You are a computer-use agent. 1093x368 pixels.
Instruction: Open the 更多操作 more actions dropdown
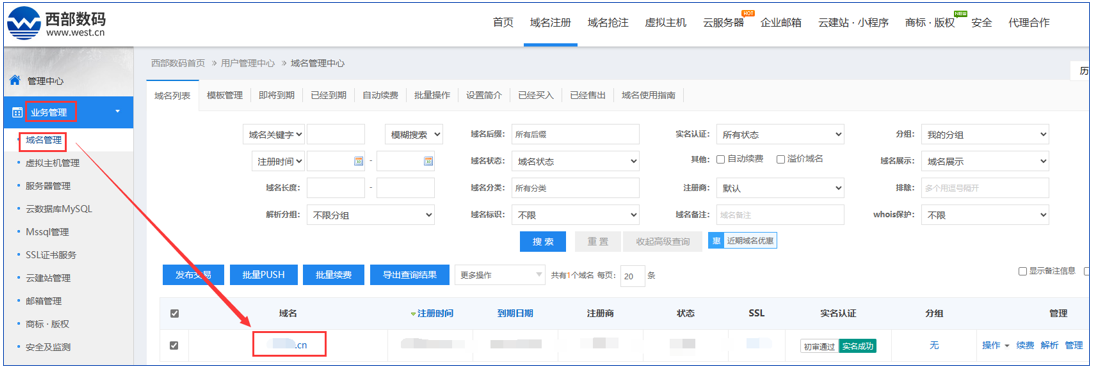click(500, 275)
